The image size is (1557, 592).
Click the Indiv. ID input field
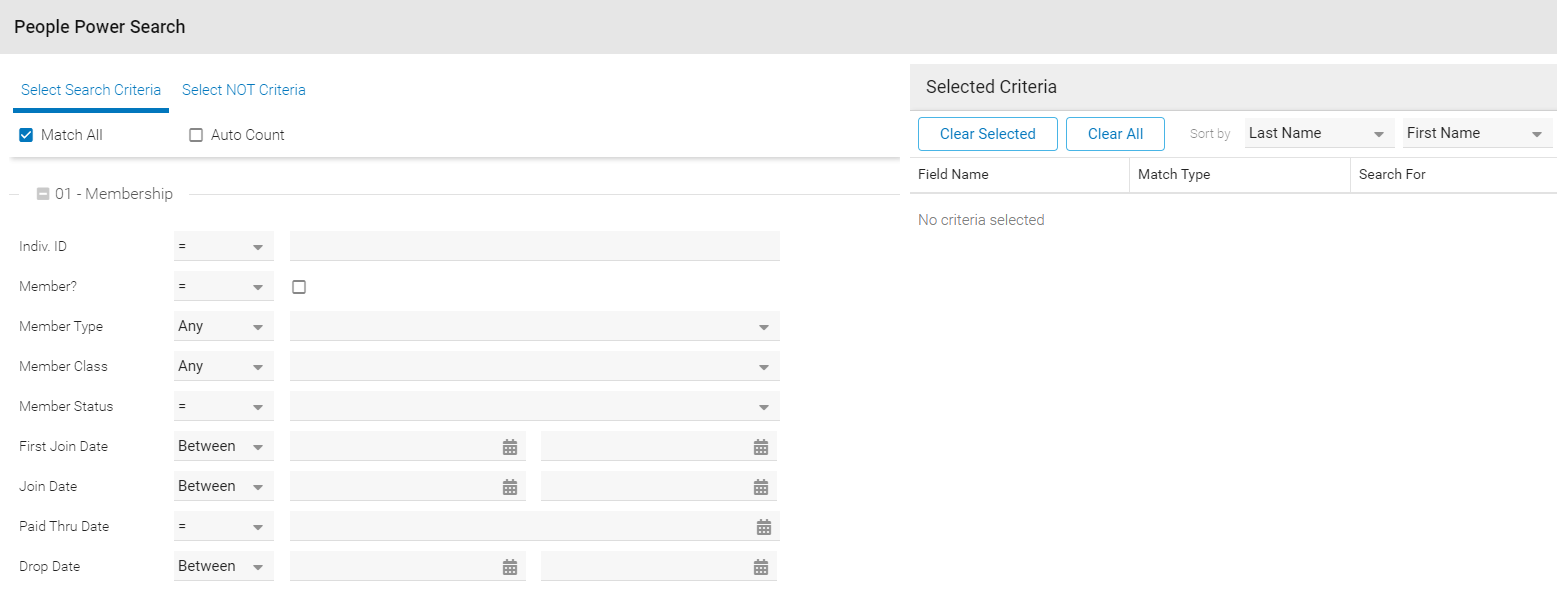[x=535, y=246]
